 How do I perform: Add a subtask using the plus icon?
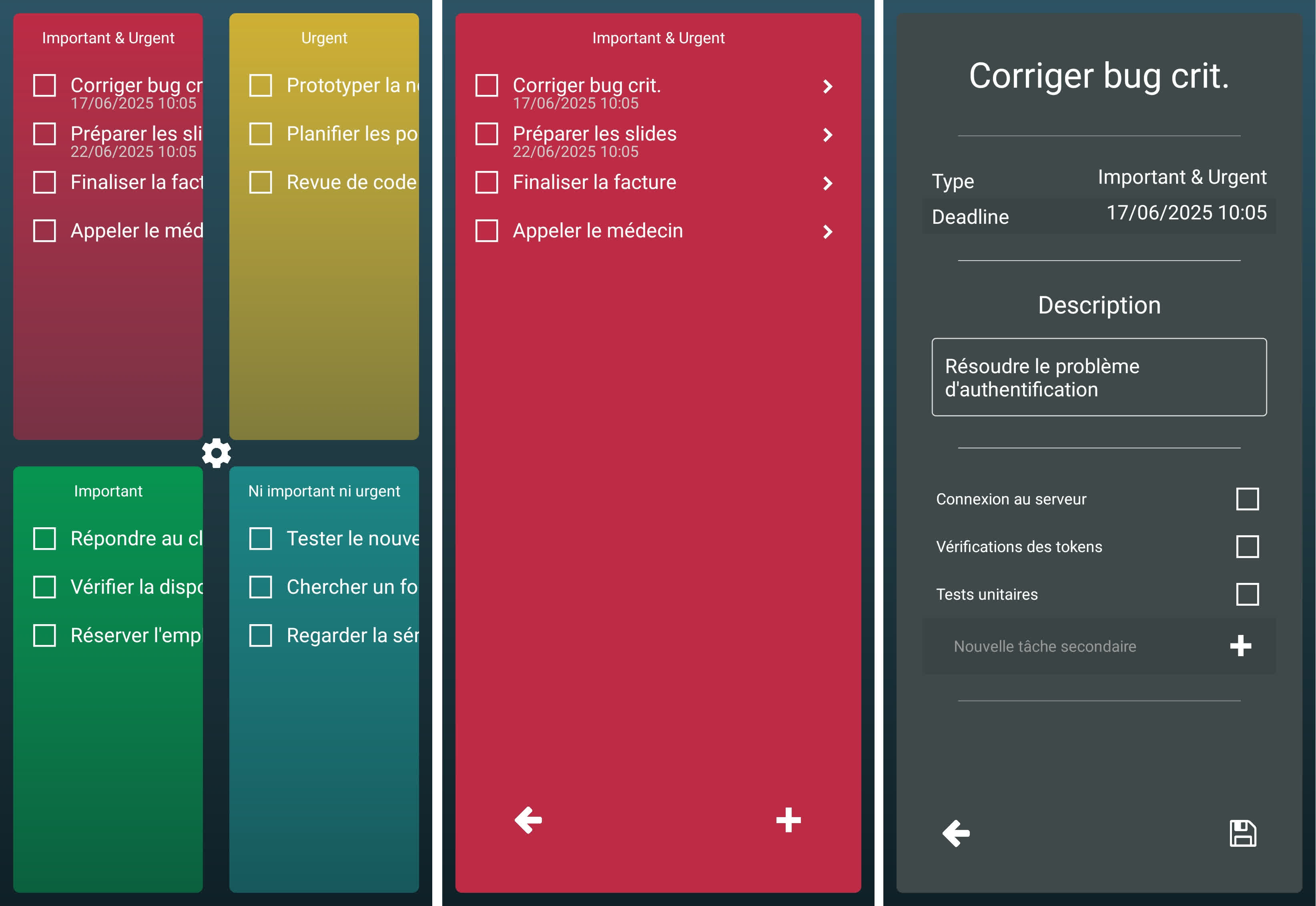(x=1240, y=646)
